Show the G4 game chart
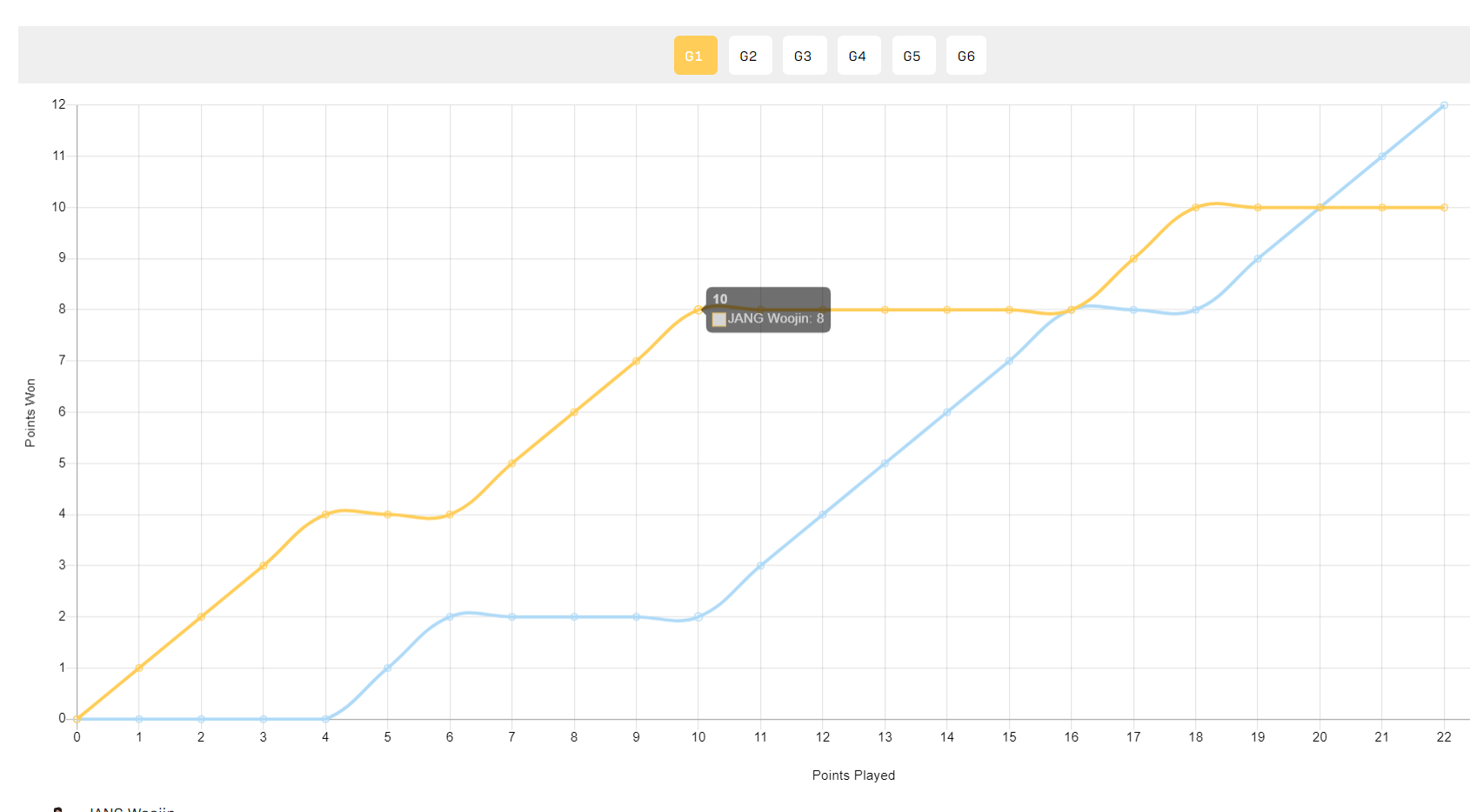The width and height of the screenshot is (1470, 812). click(x=859, y=56)
